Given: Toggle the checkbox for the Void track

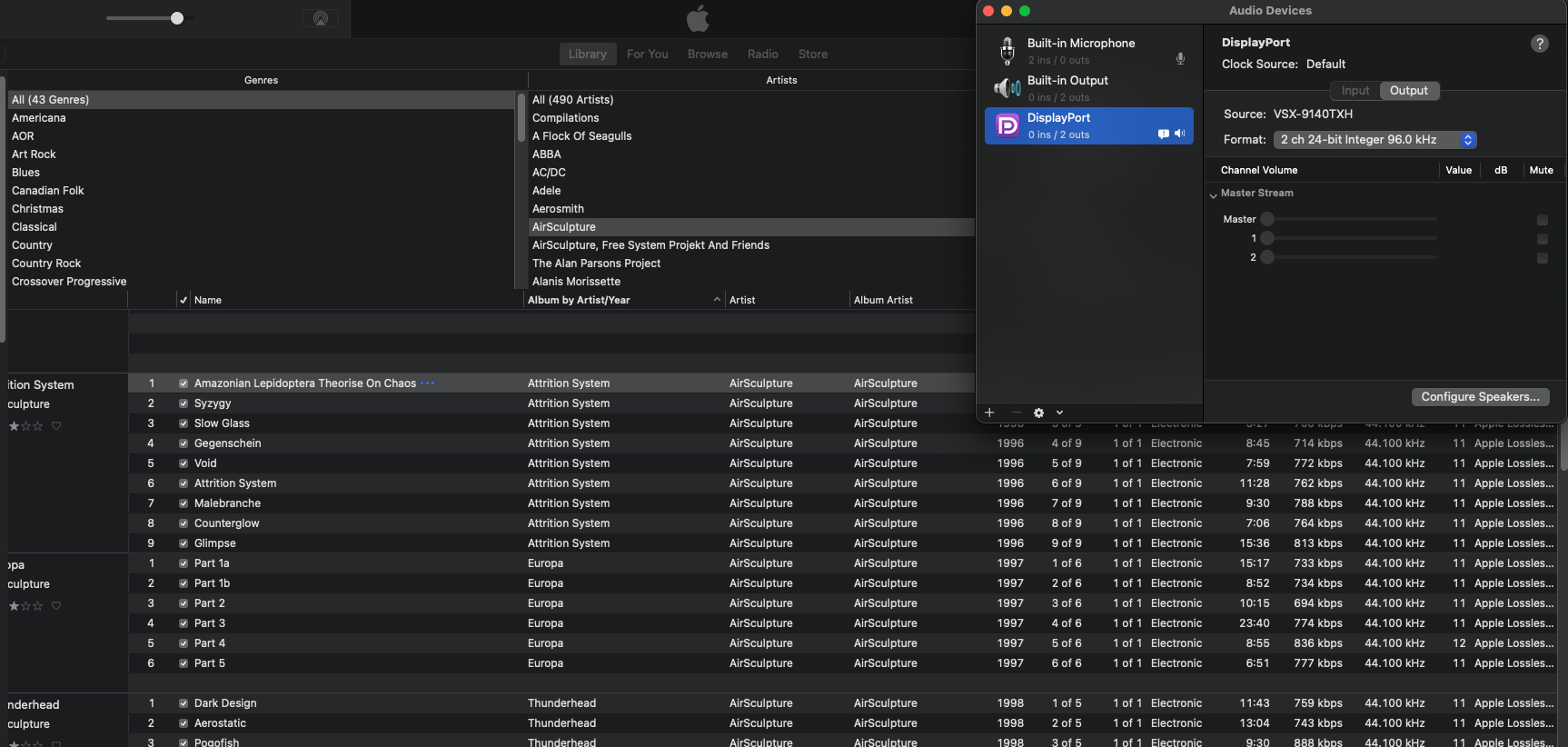Looking at the screenshot, I should tap(184, 463).
